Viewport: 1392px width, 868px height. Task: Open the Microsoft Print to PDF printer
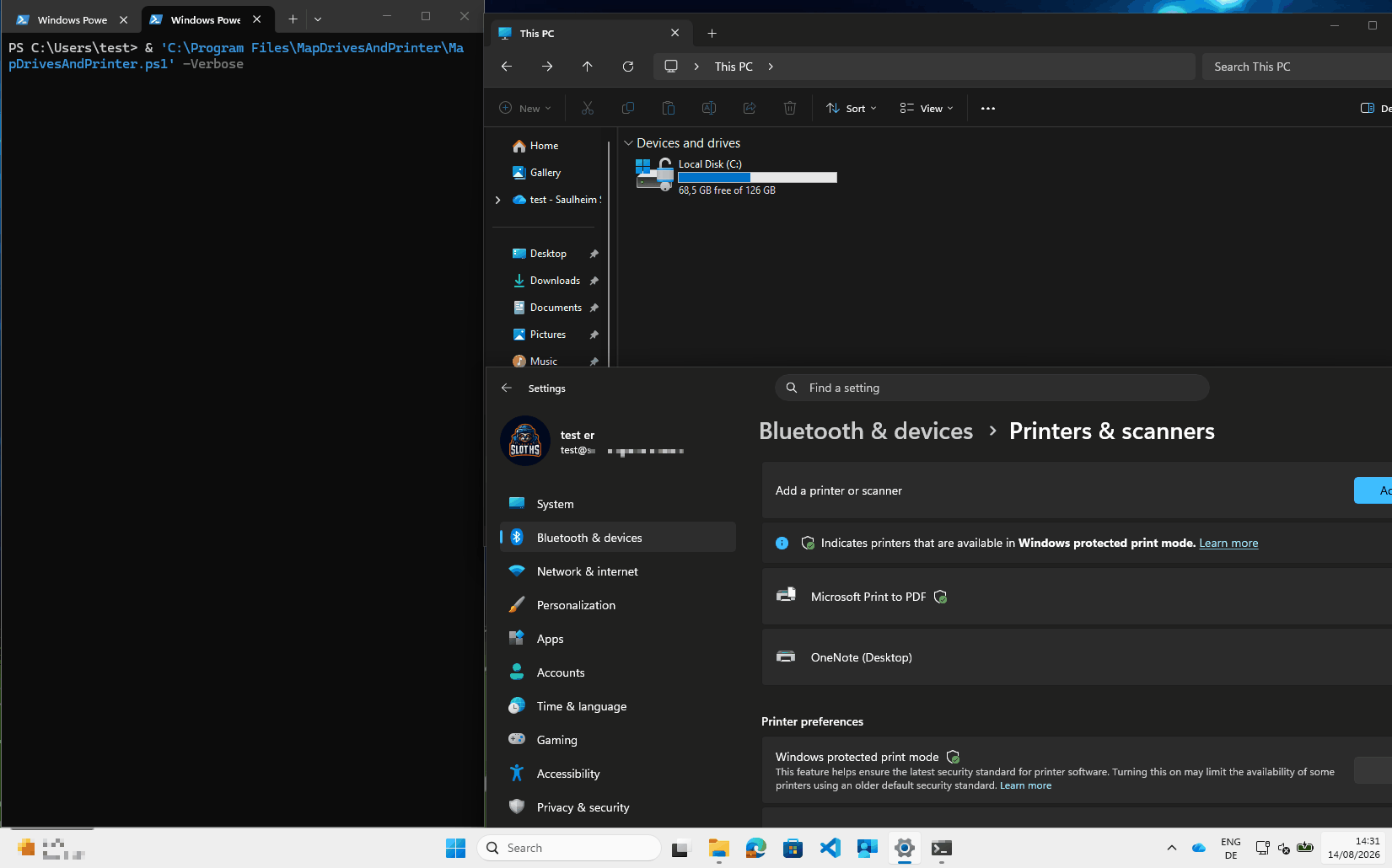coord(1077,597)
